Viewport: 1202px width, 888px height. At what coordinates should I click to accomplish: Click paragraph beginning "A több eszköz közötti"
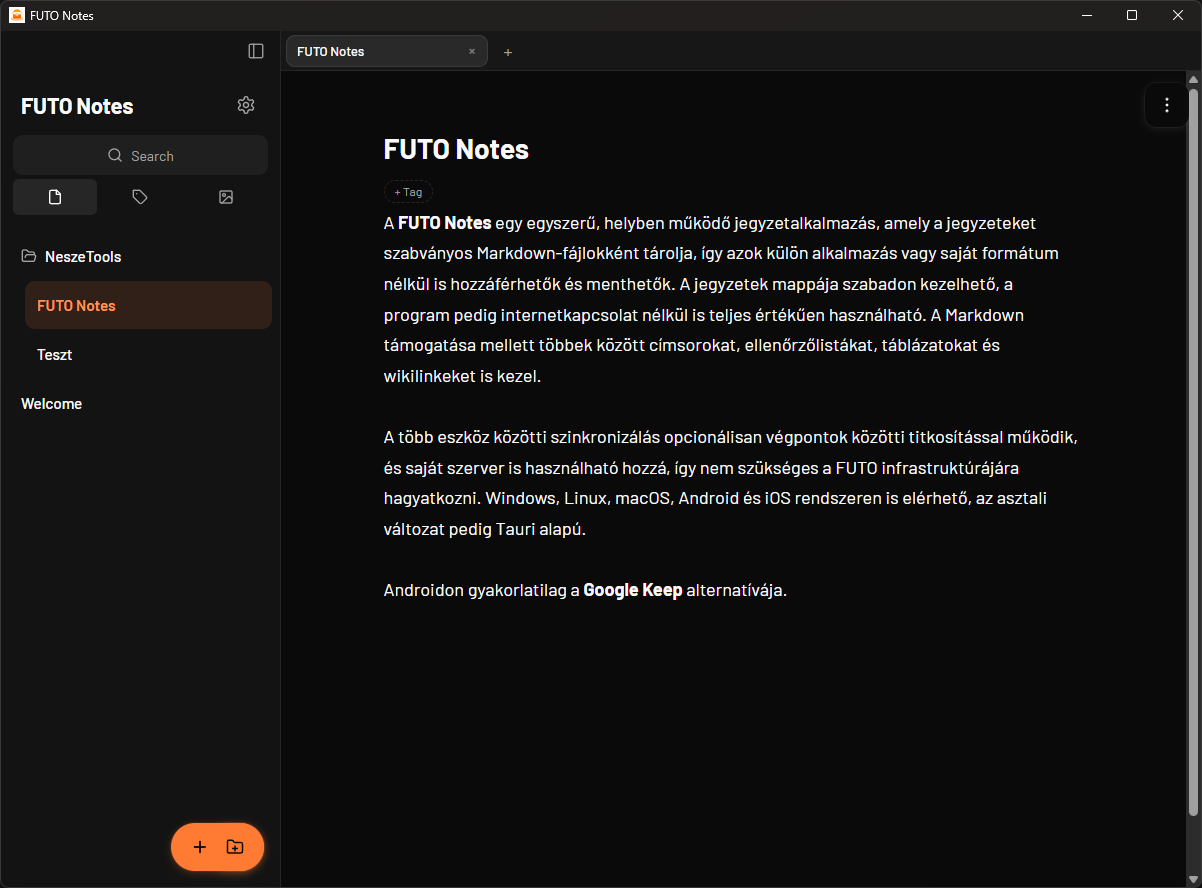(x=731, y=484)
